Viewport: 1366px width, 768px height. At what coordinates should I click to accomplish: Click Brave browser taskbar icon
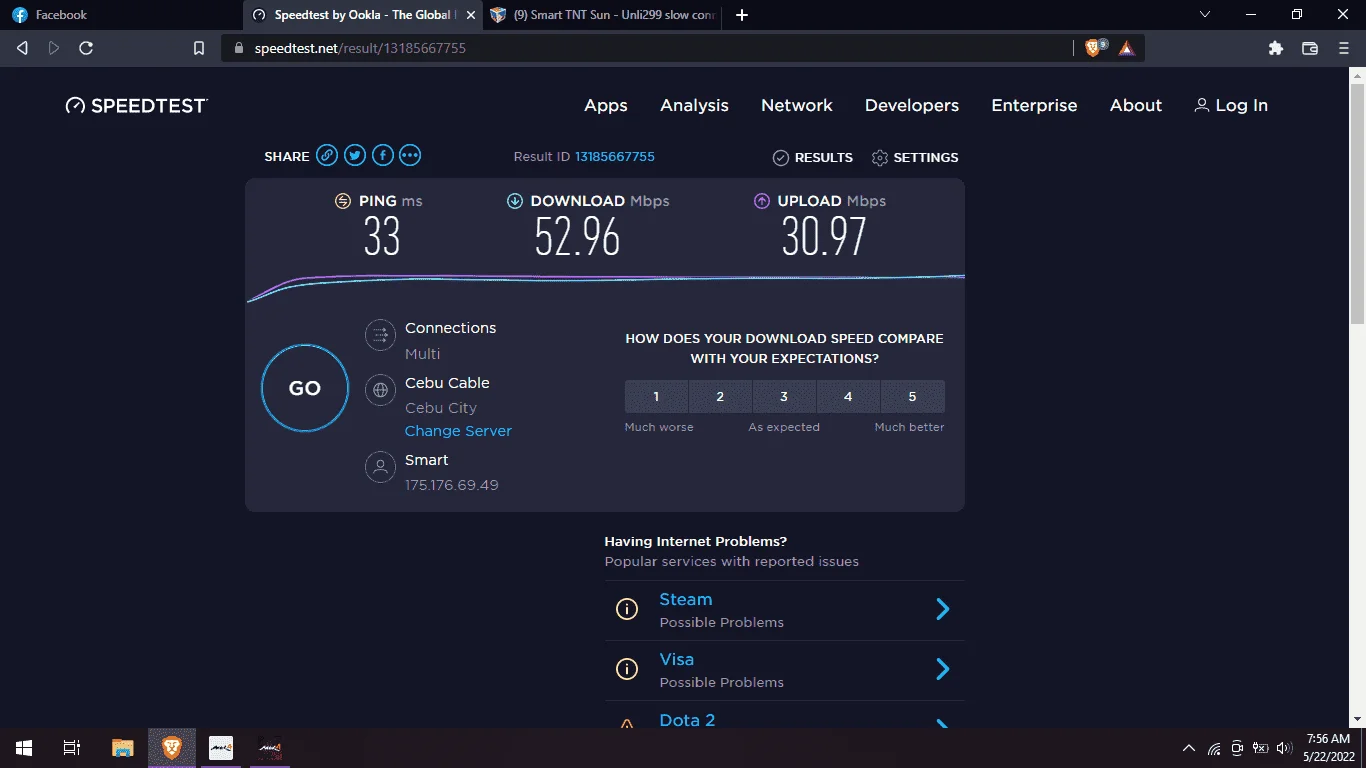point(172,748)
